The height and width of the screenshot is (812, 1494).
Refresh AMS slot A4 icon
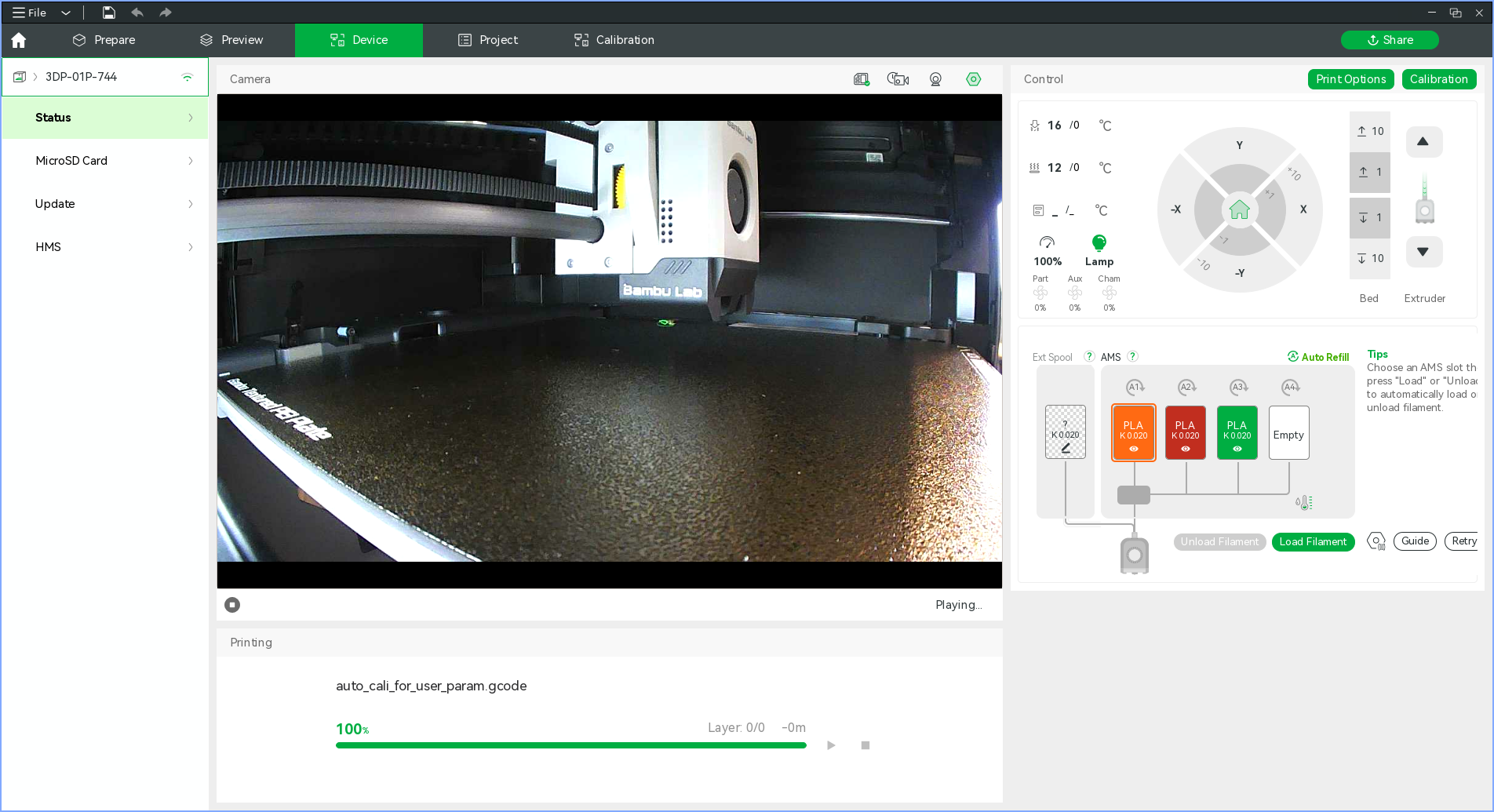(1291, 388)
